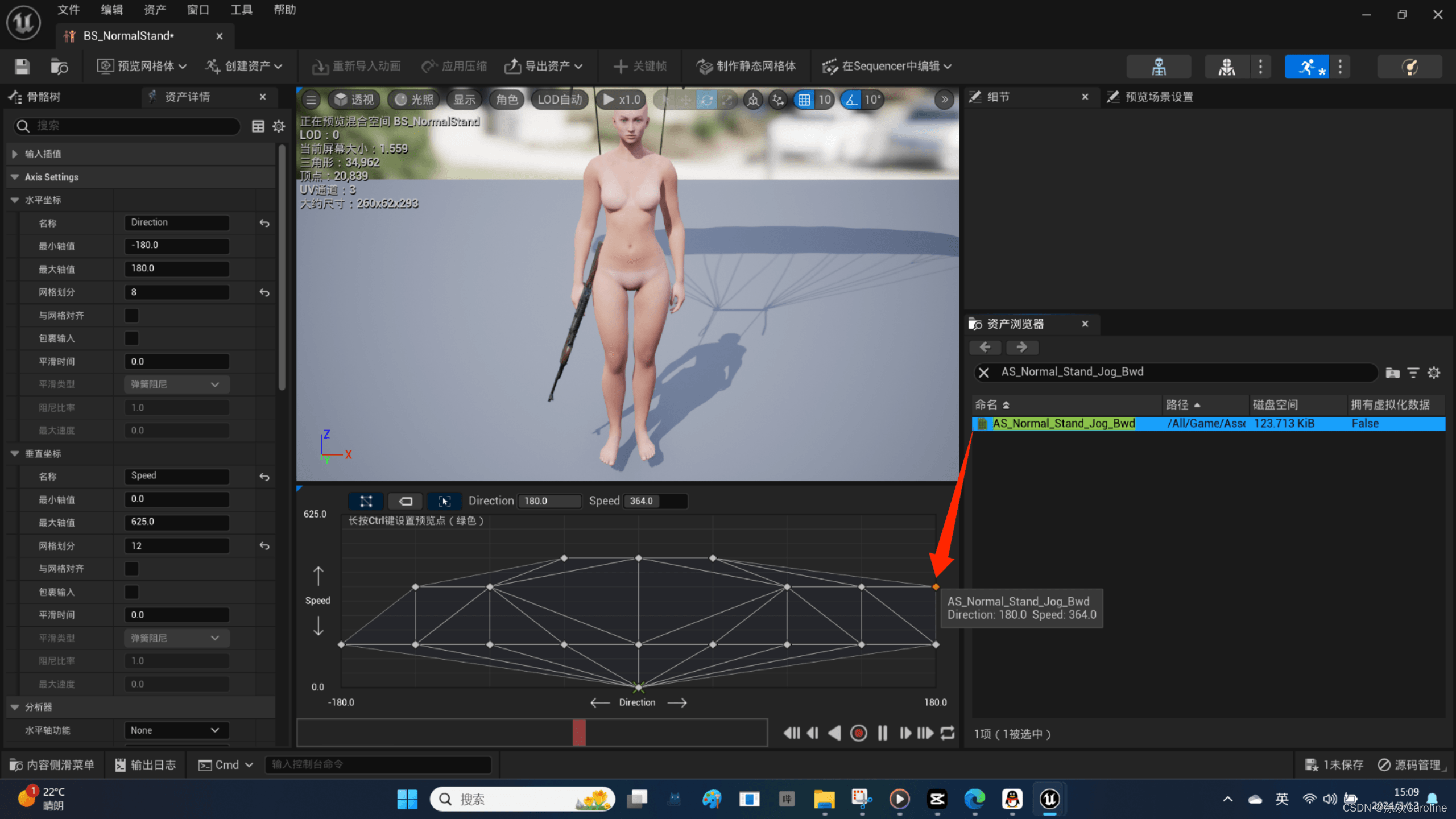The image size is (1456, 819).
Task: Click the AS_Normal_Stand_Jog_Bwd asset item
Action: [1064, 423]
